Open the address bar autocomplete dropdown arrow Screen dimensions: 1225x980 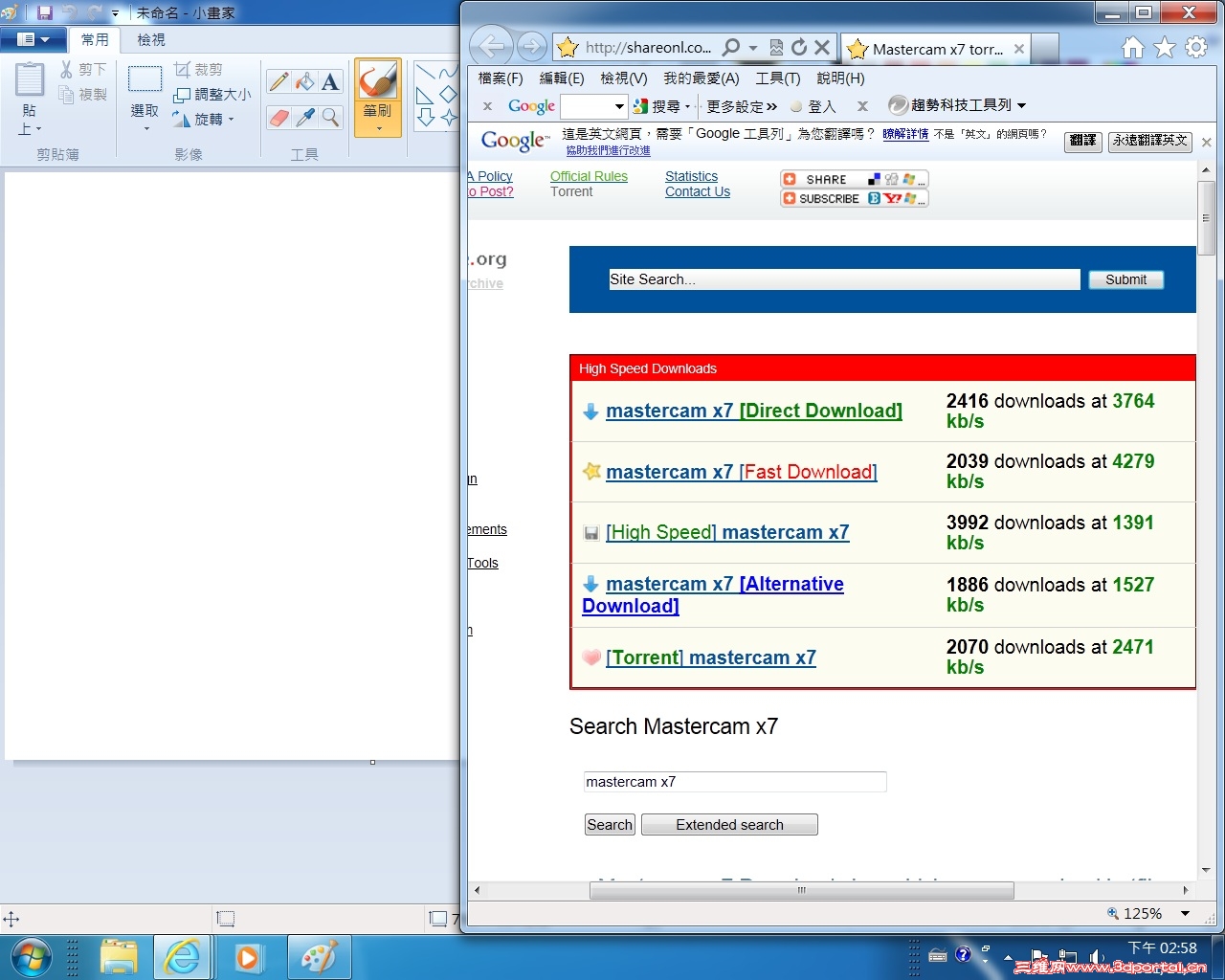pos(753,47)
